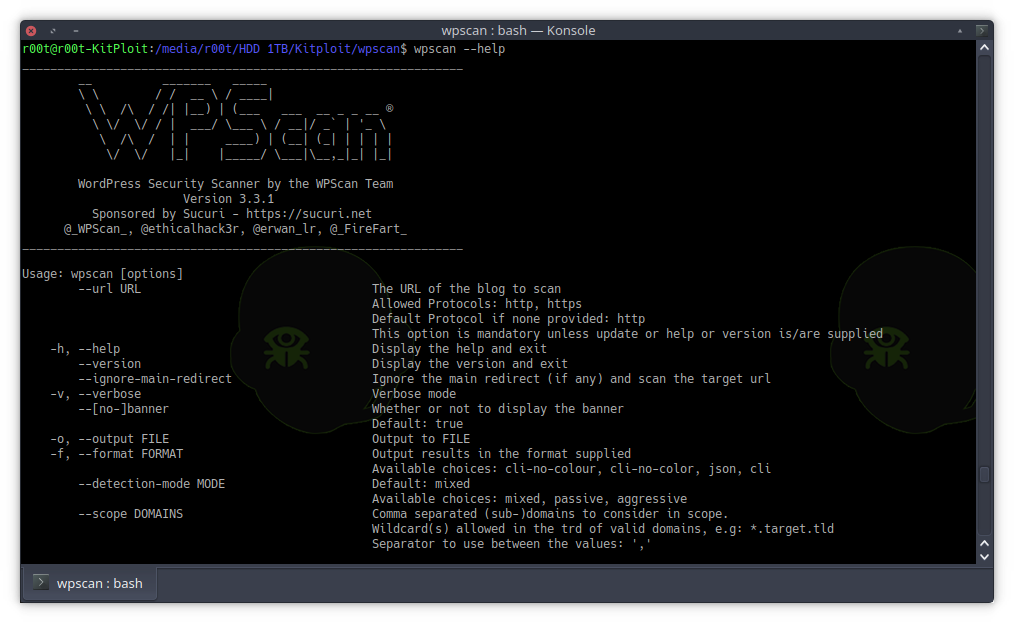
Task: Click the "-v, --verbose" option
Action: pyautogui.click(x=96, y=393)
